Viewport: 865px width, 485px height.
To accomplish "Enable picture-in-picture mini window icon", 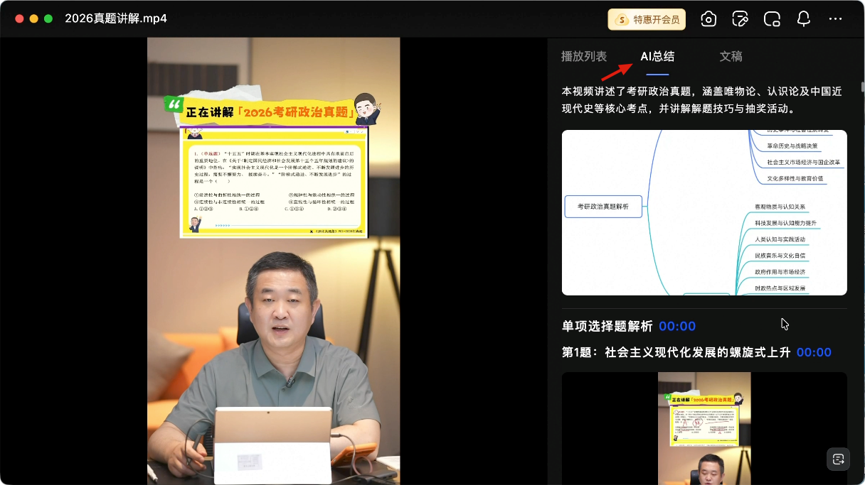I will click(772, 19).
